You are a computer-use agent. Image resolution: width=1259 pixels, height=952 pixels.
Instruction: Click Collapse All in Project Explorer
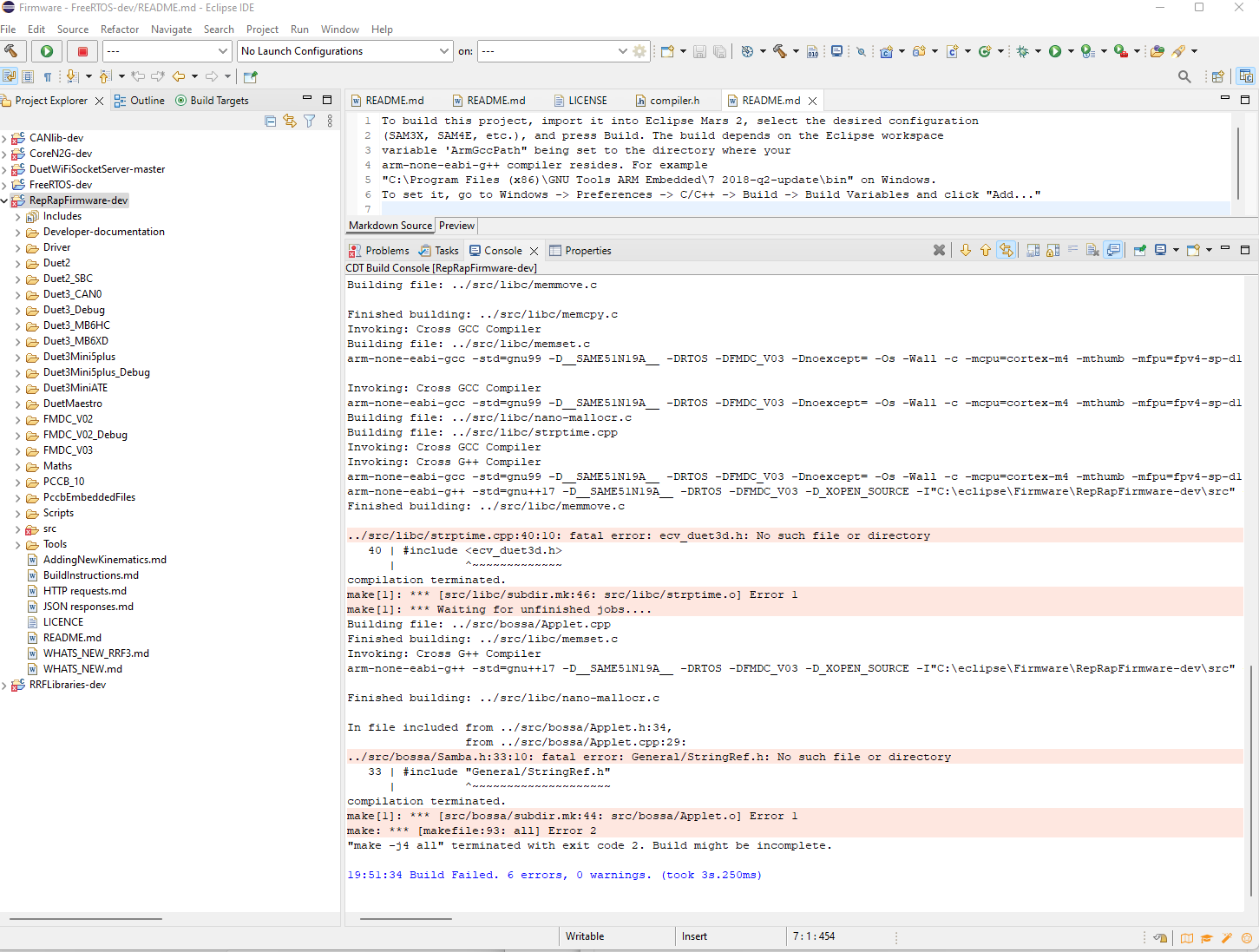click(x=271, y=121)
